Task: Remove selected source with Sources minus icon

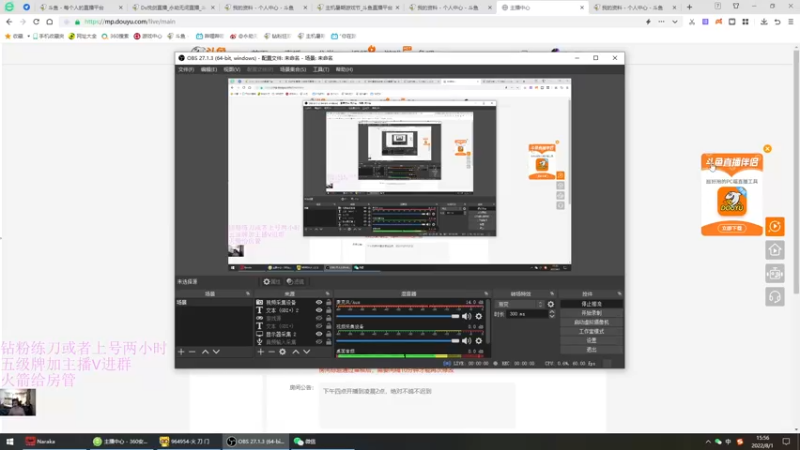Action: point(271,352)
